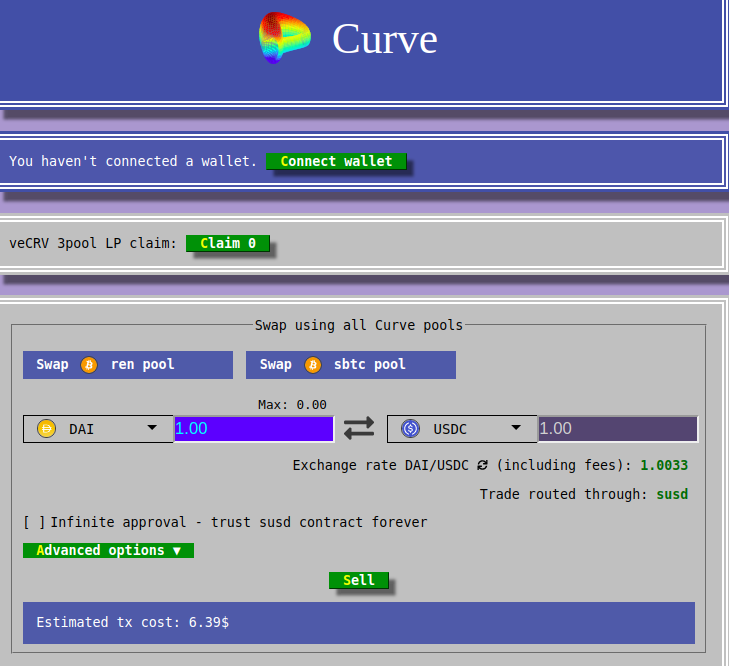This screenshot has height=666, width=729.
Task: Click the DAI coin icon
Action: (45, 429)
